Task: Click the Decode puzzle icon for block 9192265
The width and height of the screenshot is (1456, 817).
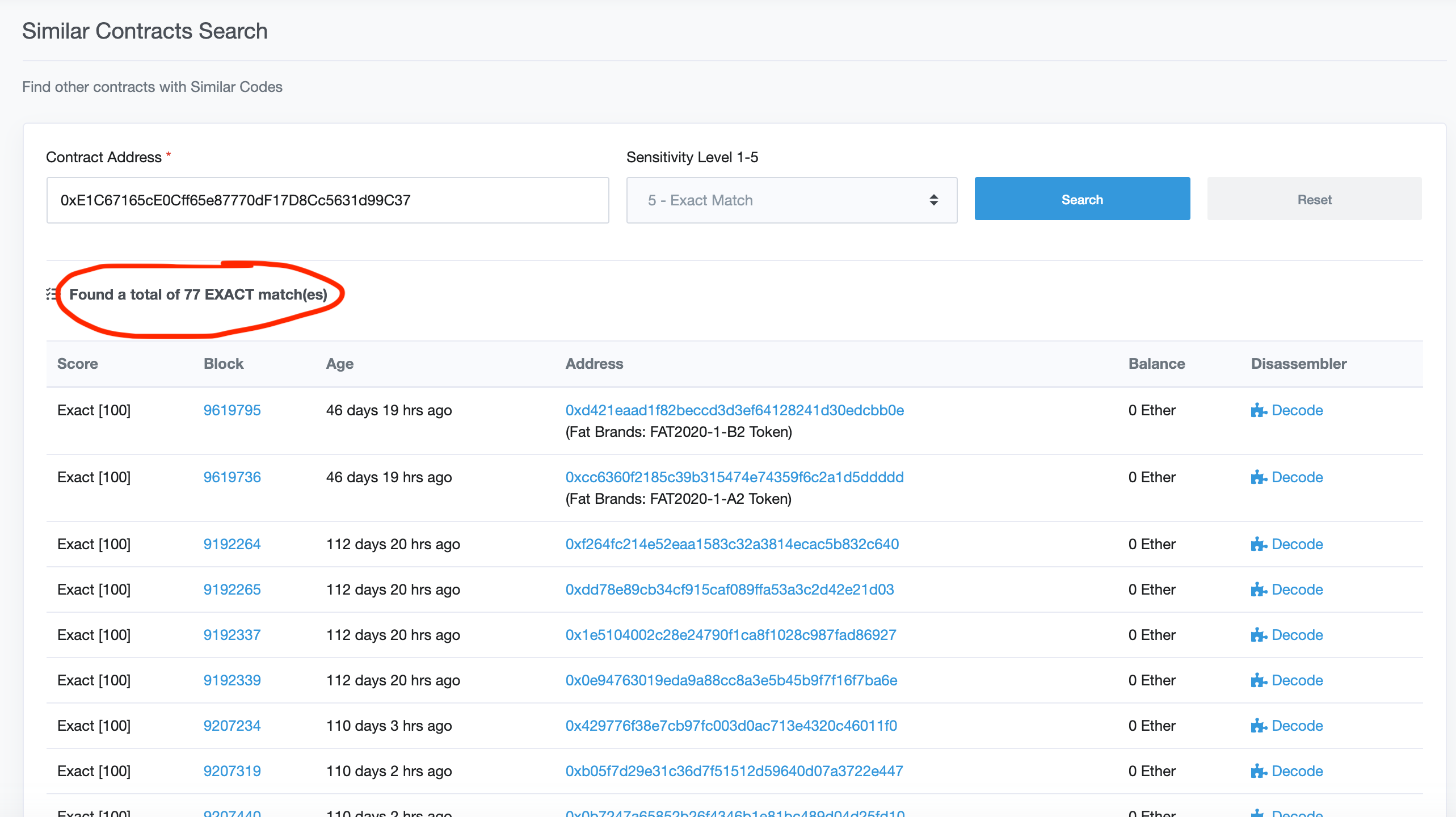Action: coord(1259,589)
